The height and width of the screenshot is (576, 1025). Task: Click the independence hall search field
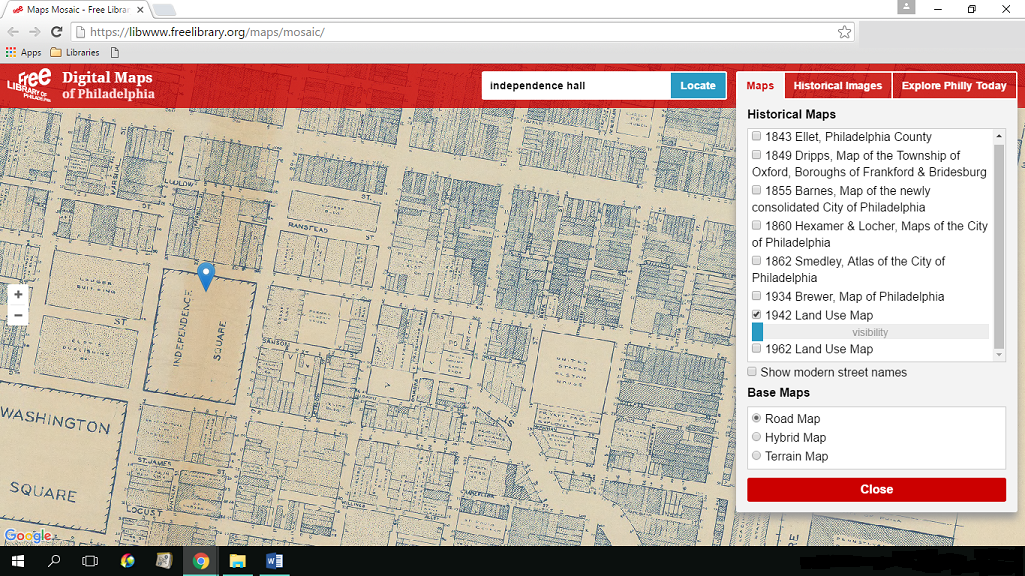tap(576, 86)
